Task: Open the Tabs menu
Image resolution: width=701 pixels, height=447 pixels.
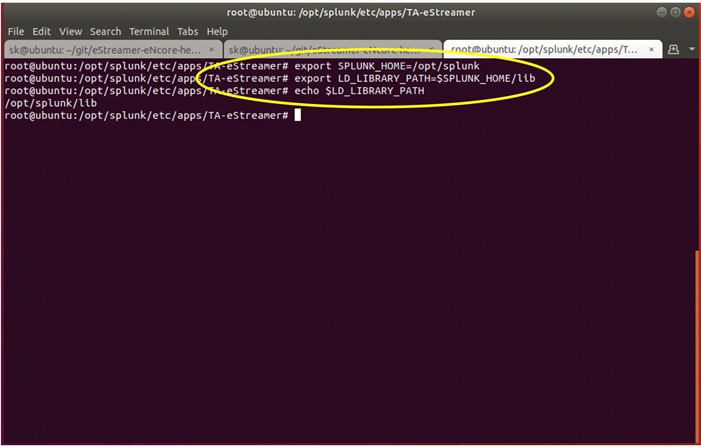Action: coord(187,32)
